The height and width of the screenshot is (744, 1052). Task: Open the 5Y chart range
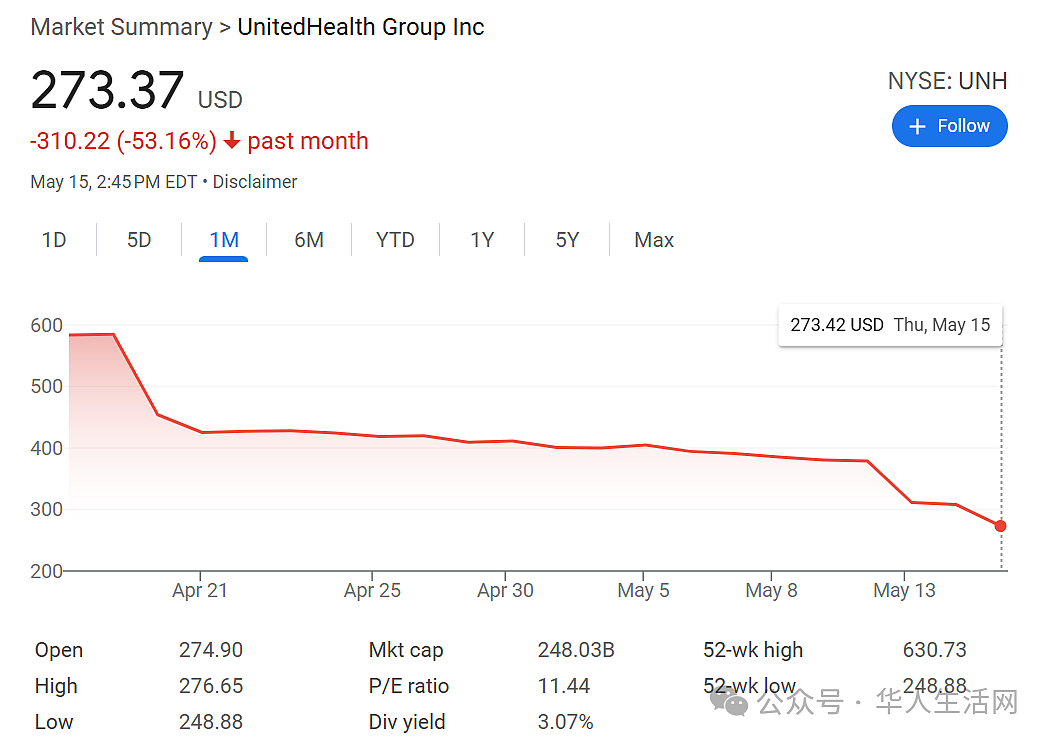click(x=567, y=240)
